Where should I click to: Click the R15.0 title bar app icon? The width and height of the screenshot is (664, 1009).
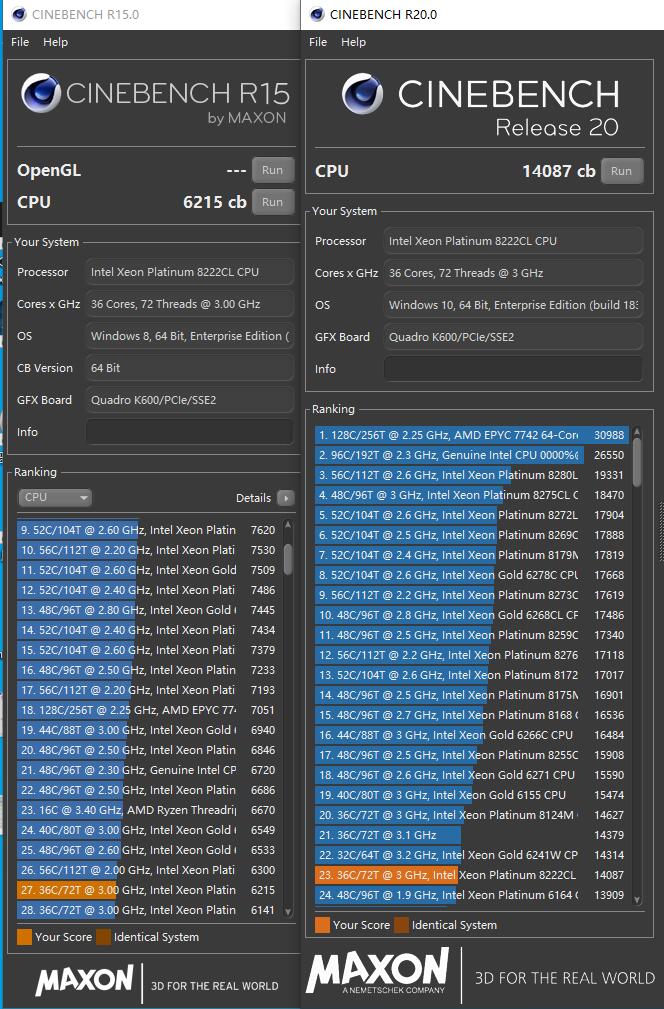point(16,15)
